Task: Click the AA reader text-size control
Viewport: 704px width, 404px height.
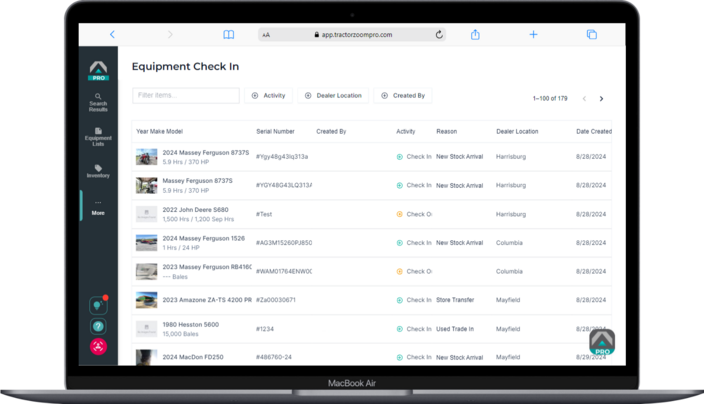Action: click(266, 35)
